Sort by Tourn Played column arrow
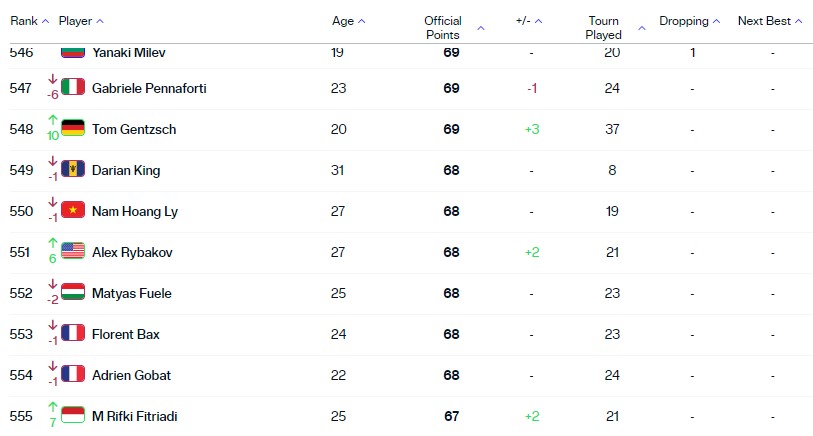Screen dimensions: 813x436 point(642,28)
